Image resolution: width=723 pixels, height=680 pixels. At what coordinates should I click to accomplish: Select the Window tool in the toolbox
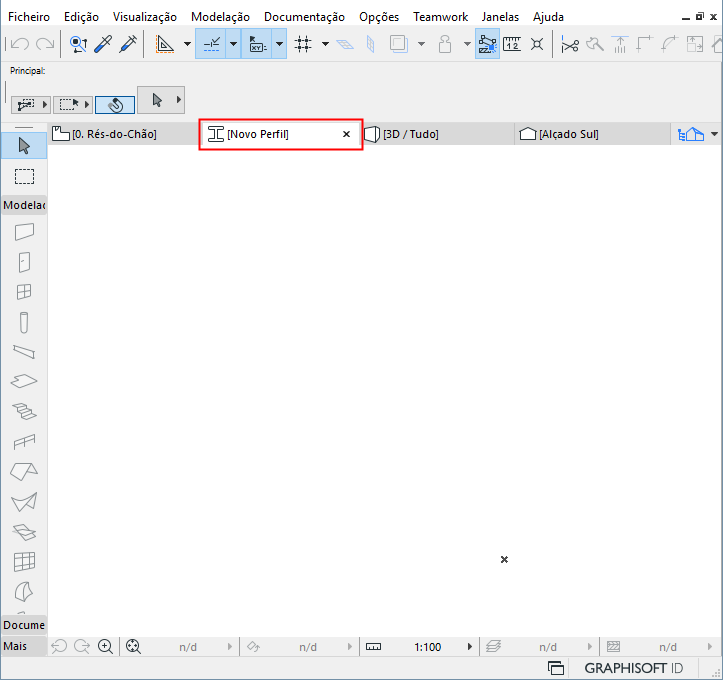click(24, 292)
